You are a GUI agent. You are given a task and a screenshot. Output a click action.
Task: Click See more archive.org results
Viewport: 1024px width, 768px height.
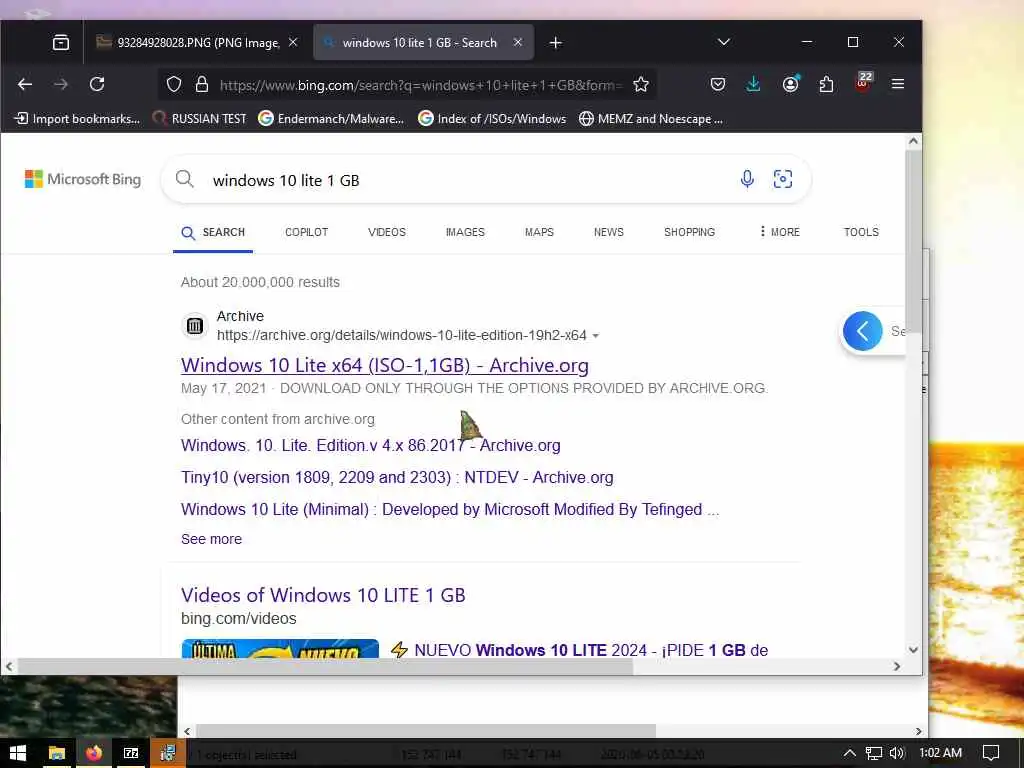click(211, 539)
